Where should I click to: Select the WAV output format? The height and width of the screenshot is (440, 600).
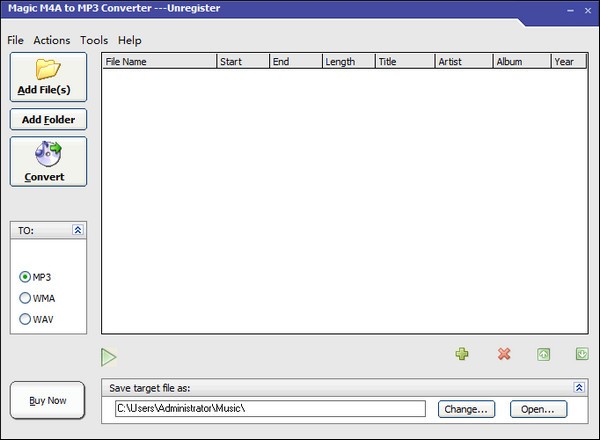[x=25, y=320]
